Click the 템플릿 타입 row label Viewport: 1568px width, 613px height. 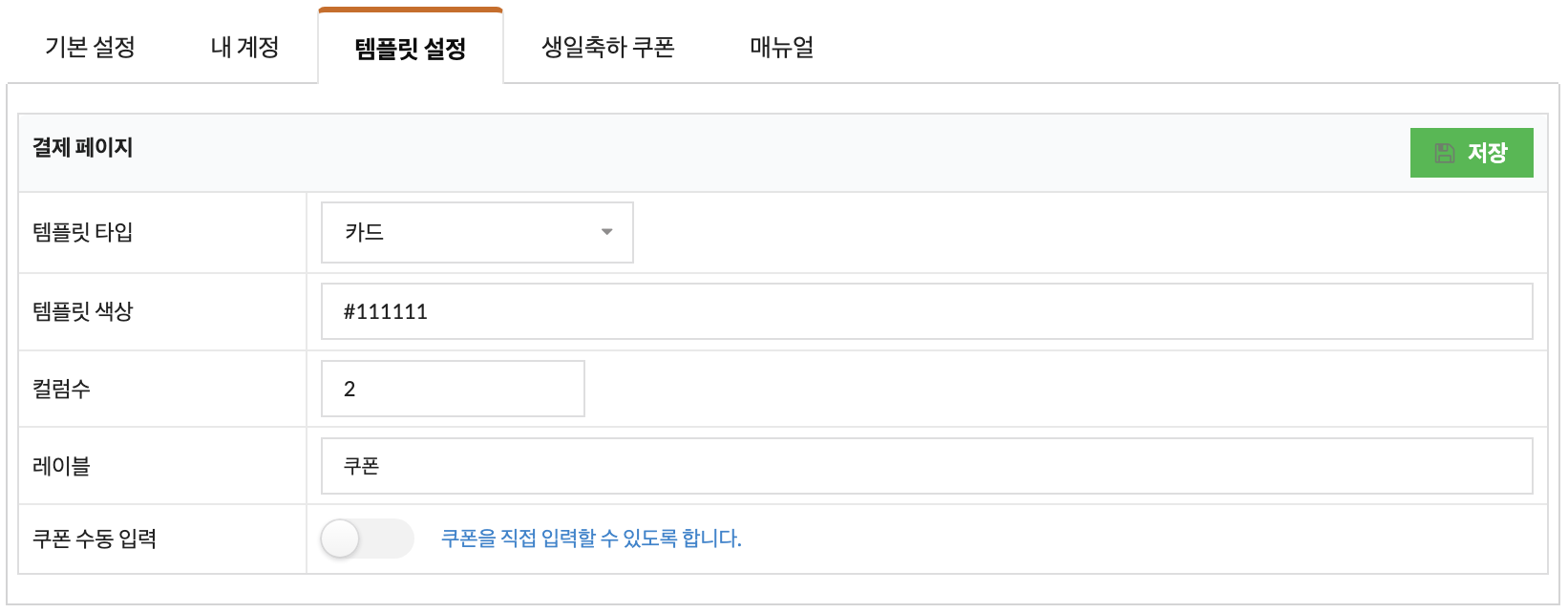pyautogui.click(x=83, y=232)
